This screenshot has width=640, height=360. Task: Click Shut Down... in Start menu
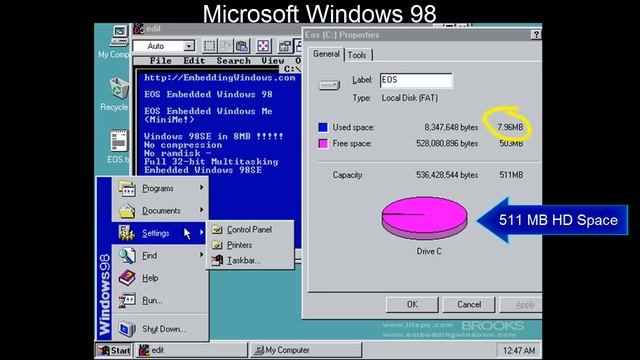160,329
